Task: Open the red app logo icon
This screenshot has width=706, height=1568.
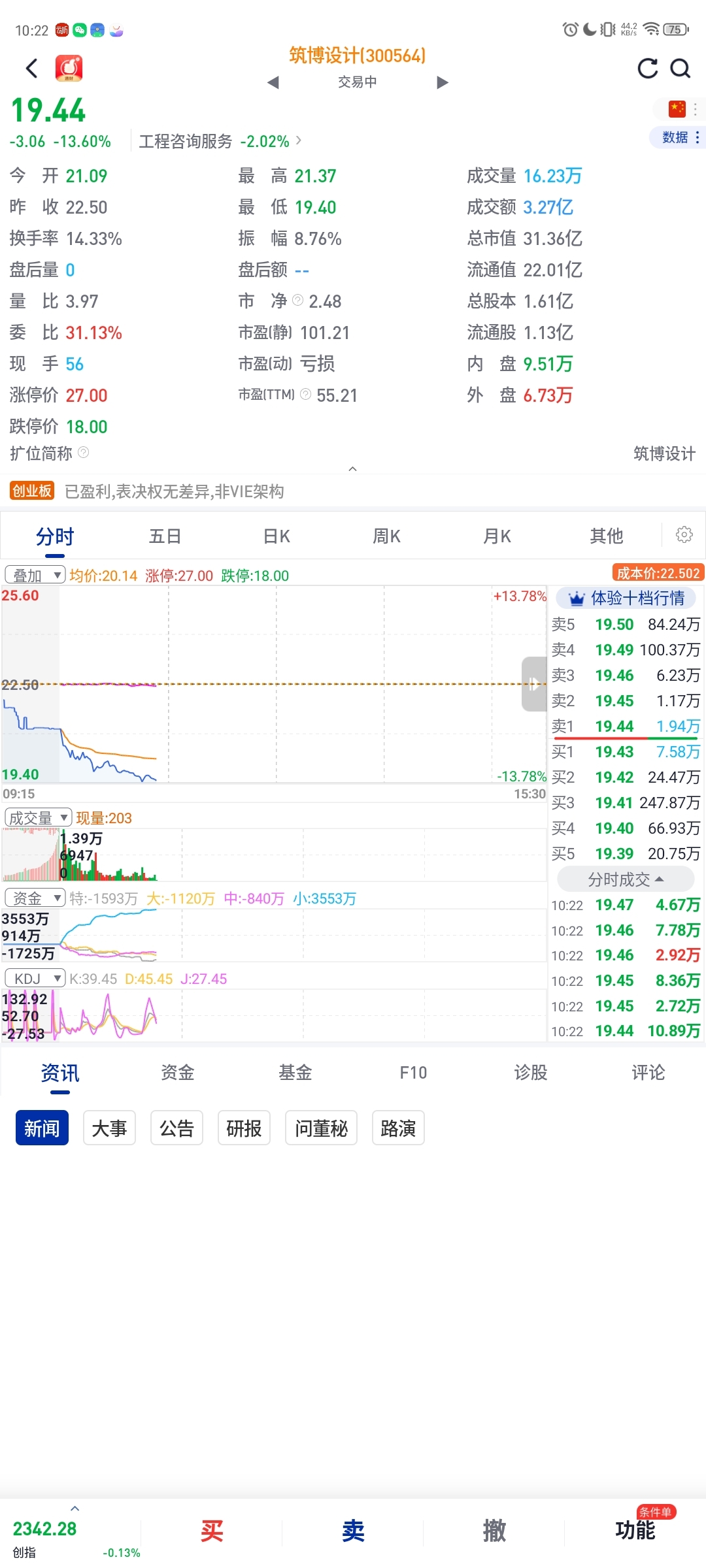Action: click(69, 69)
